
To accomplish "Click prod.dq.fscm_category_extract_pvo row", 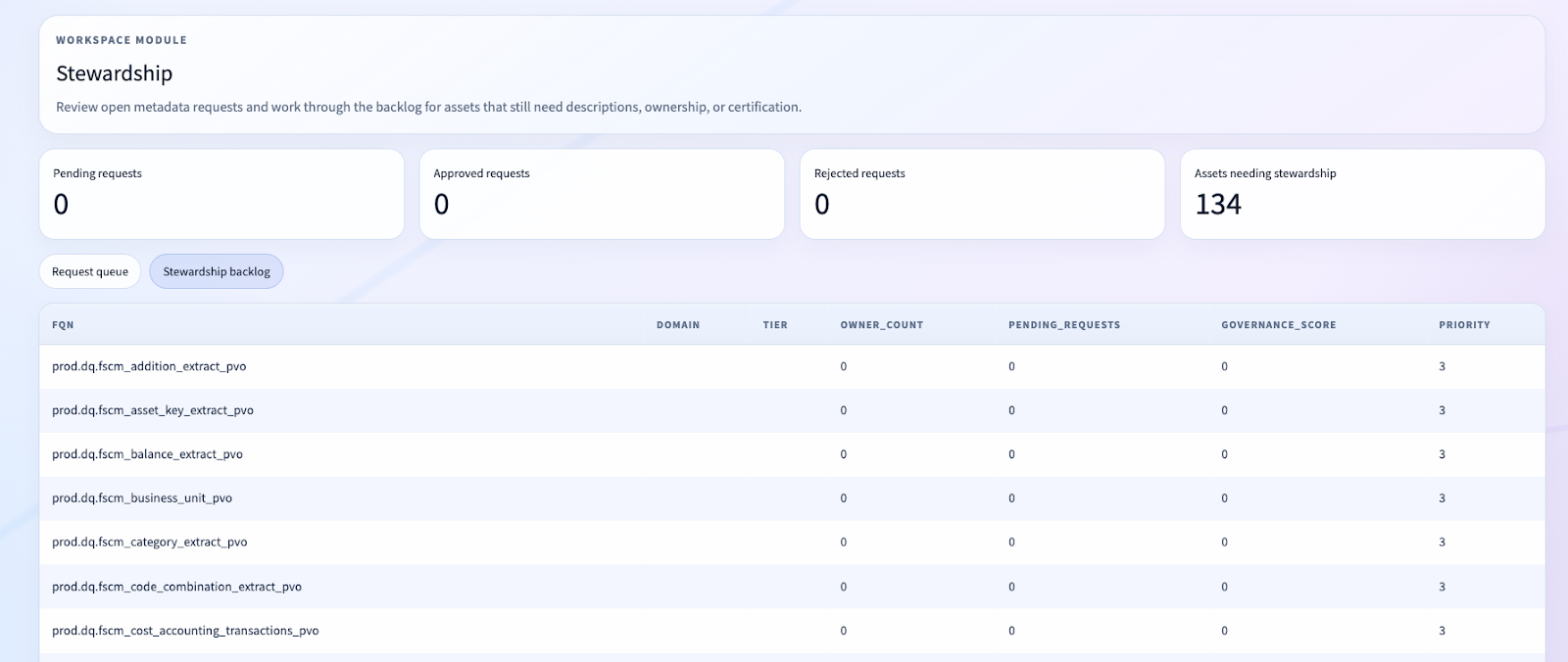I will [x=150, y=543].
